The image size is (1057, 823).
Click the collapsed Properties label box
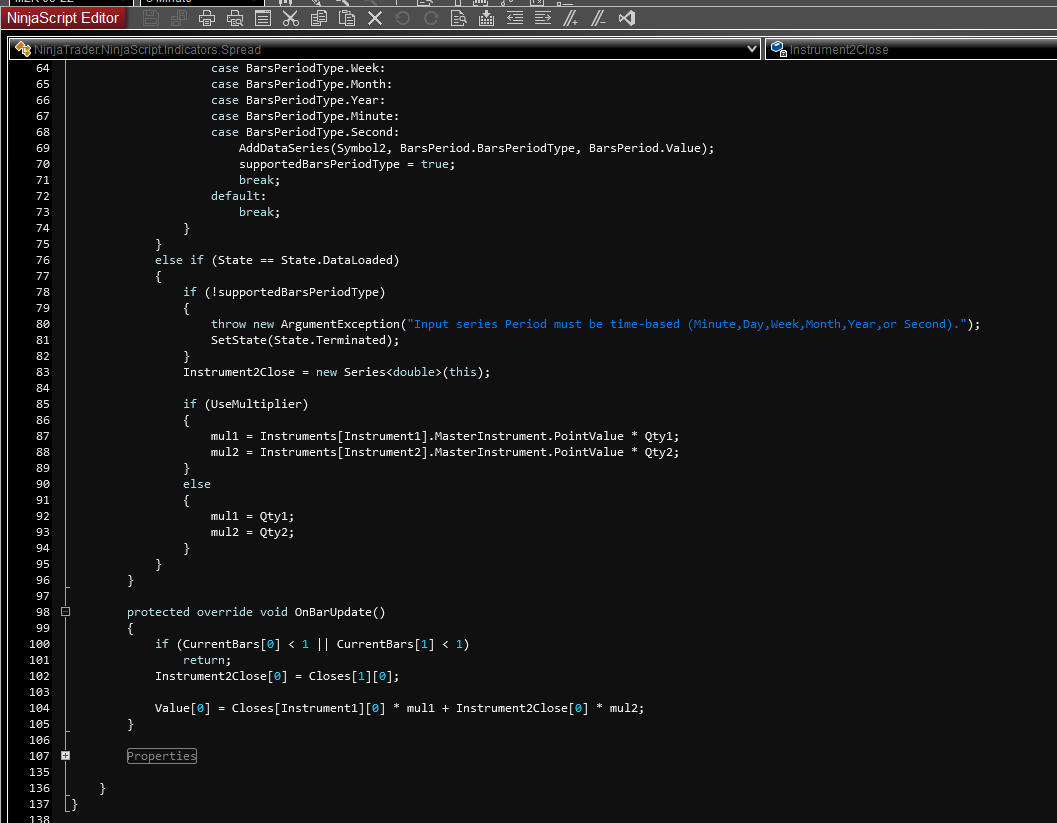pos(162,756)
